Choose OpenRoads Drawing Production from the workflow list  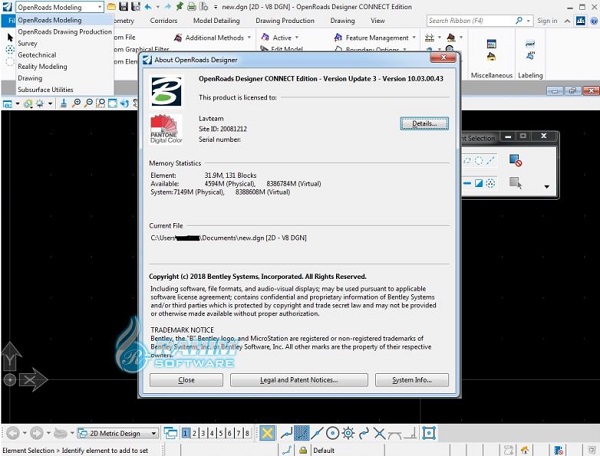click(65, 31)
